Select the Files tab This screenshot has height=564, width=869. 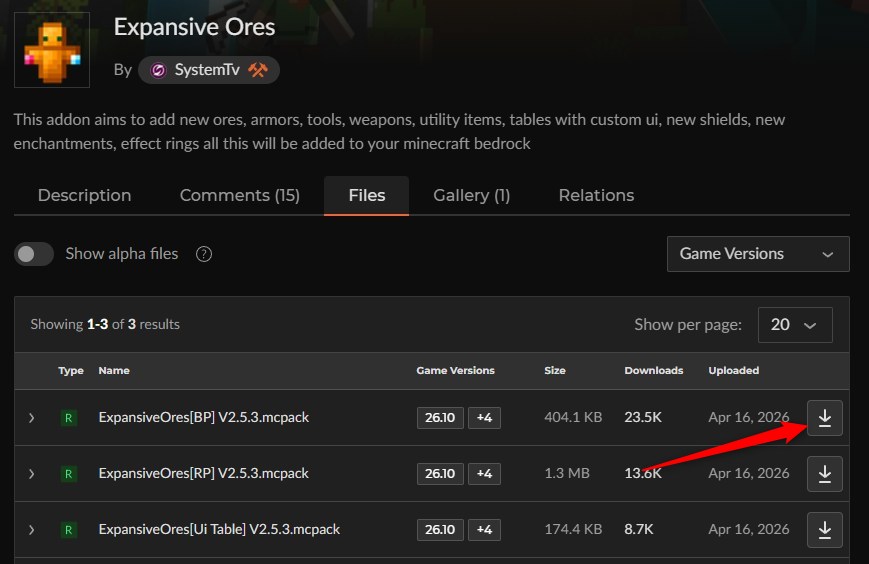coord(366,195)
